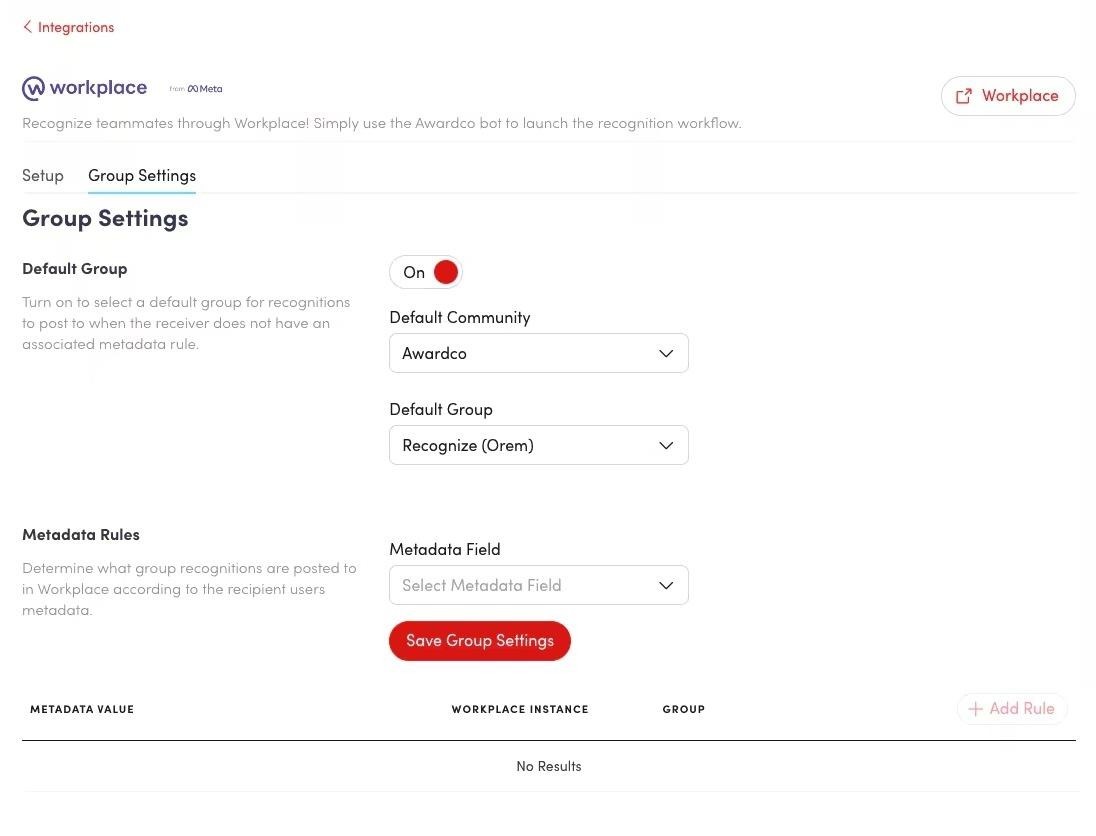This screenshot has height=836, width=1096.
Task: Click the chevron arrow in the Recognize (Orem) box
Action: coord(666,446)
